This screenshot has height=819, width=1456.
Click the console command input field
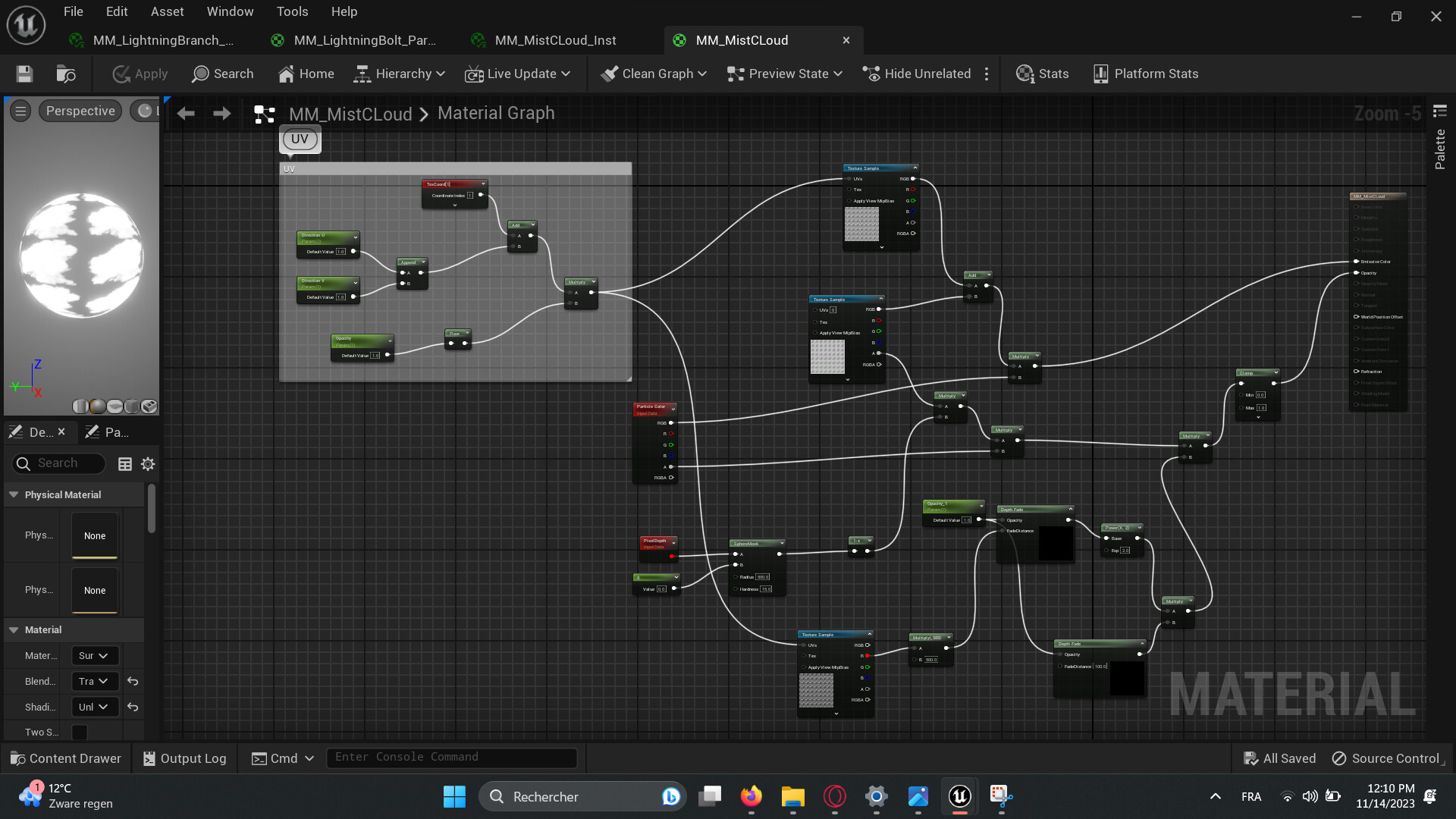pyautogui.click(x=451, y=757)
